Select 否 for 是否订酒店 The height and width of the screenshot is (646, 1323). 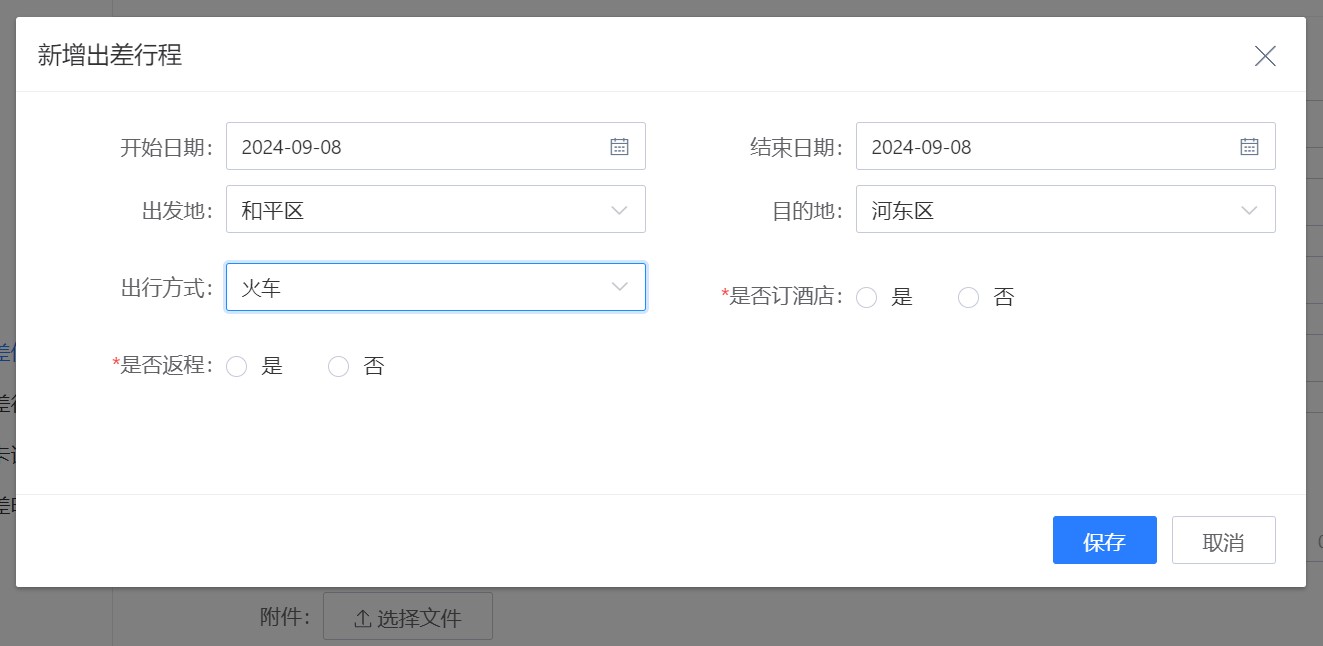tap(967, 297)
